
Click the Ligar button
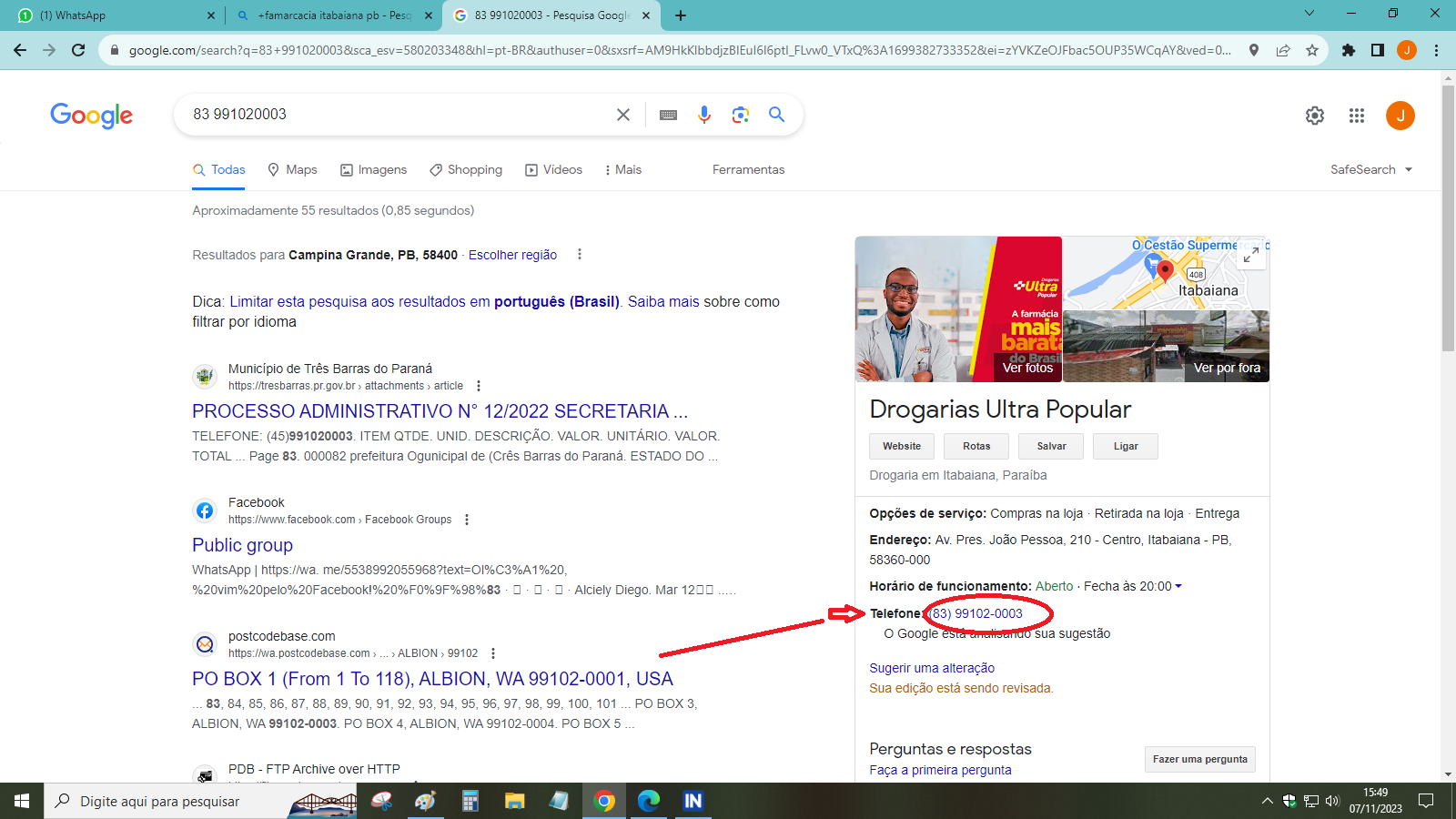coord(1126,446)
